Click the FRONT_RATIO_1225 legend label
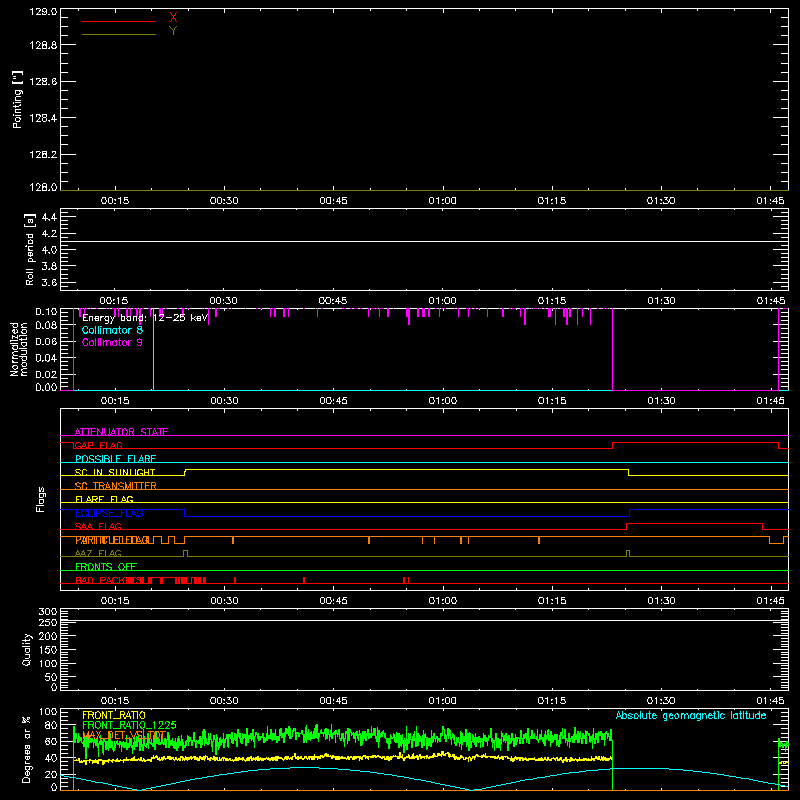Screen dimensions: 800x800 click(129, 725)
